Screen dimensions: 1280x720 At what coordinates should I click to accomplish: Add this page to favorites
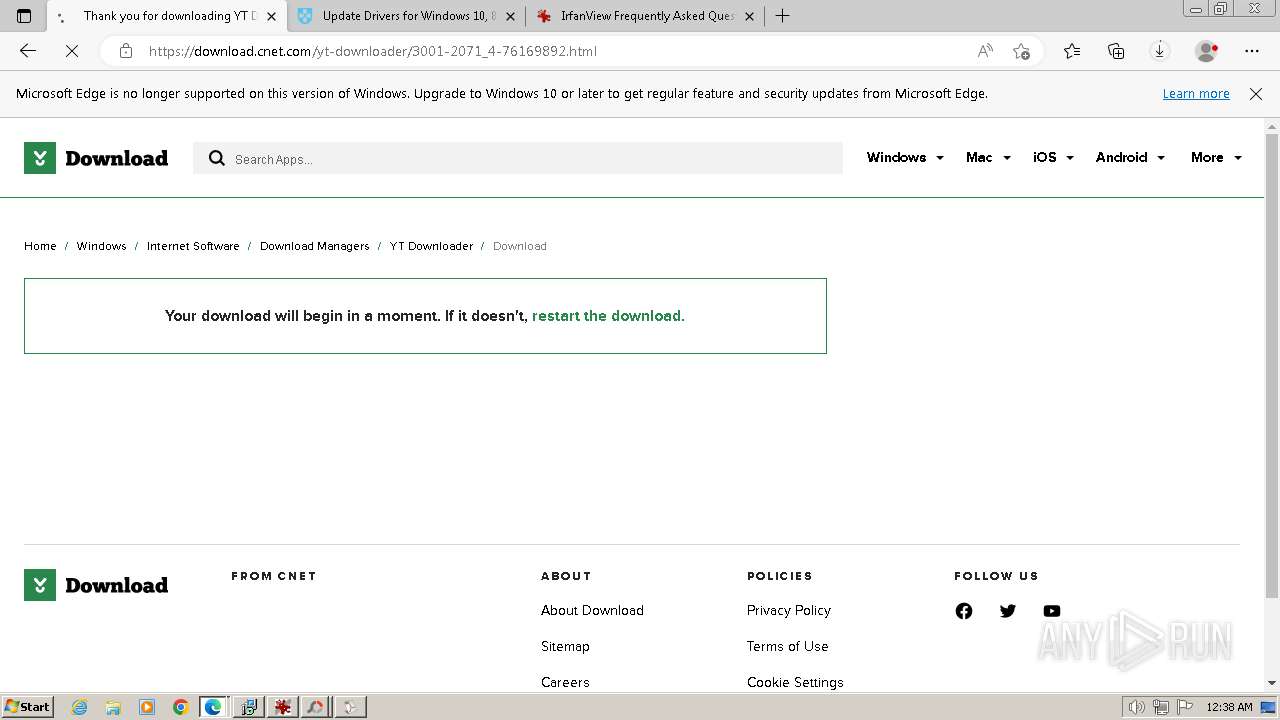coord(1021,51)
